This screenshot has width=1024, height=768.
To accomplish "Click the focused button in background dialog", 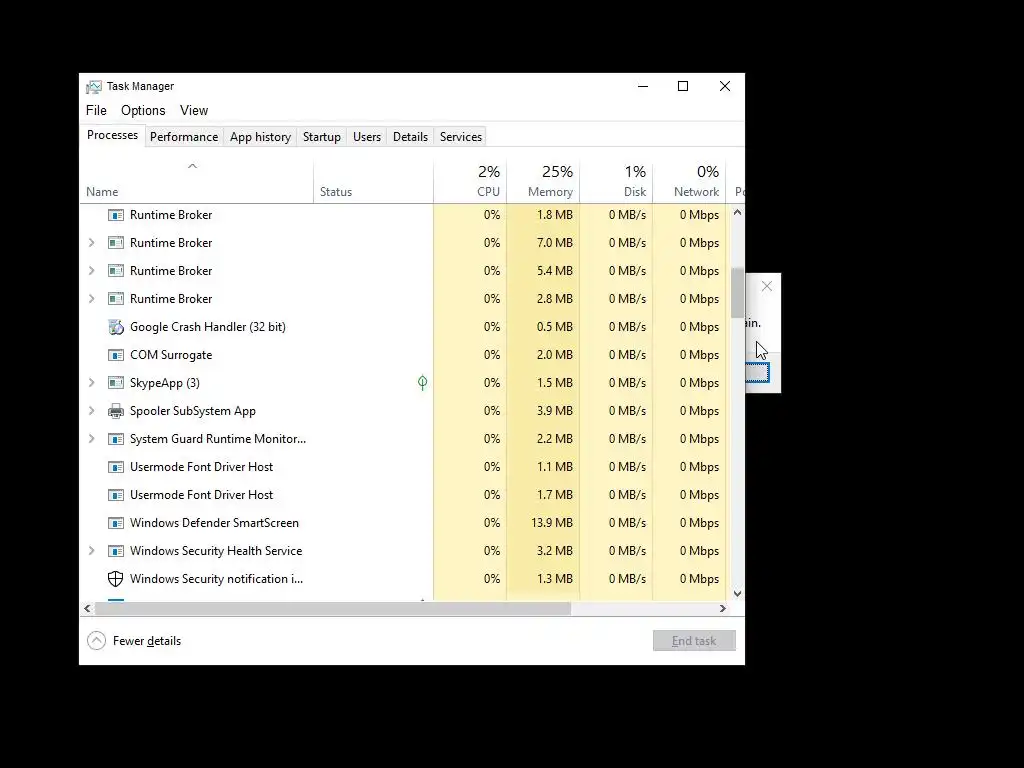I will click(758, 373).
